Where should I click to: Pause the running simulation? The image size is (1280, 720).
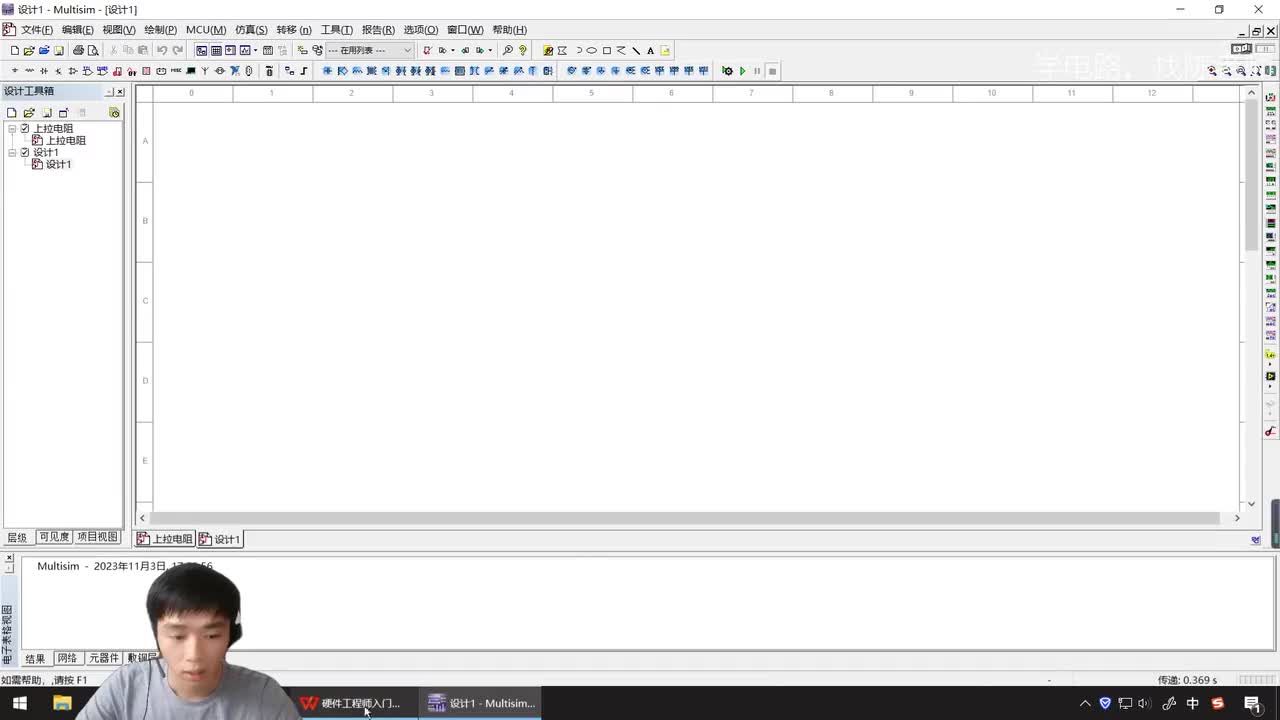757,71
